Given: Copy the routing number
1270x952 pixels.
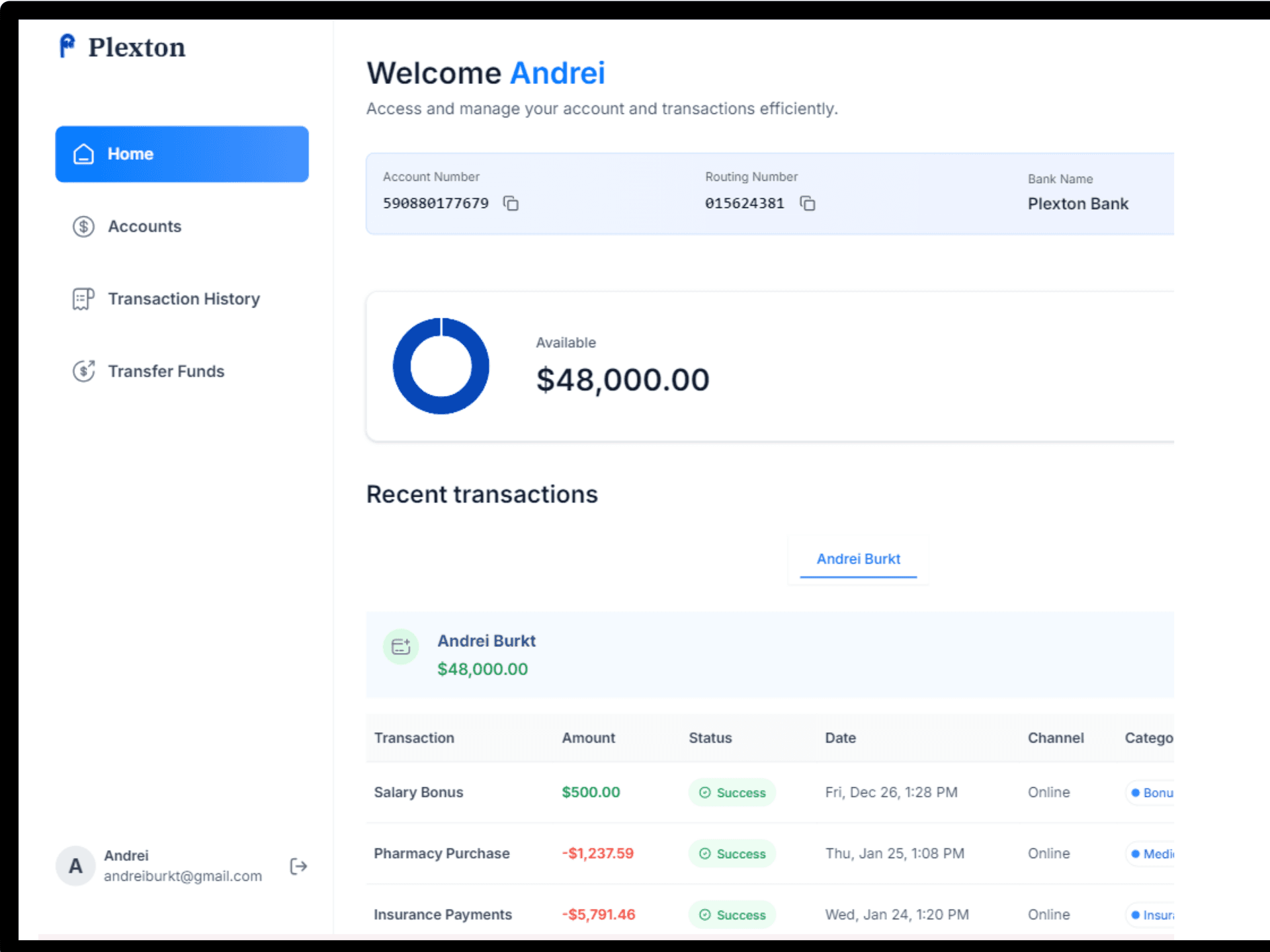Looking at the screenshot, I should pyautogui.click(x=807, y=204).
